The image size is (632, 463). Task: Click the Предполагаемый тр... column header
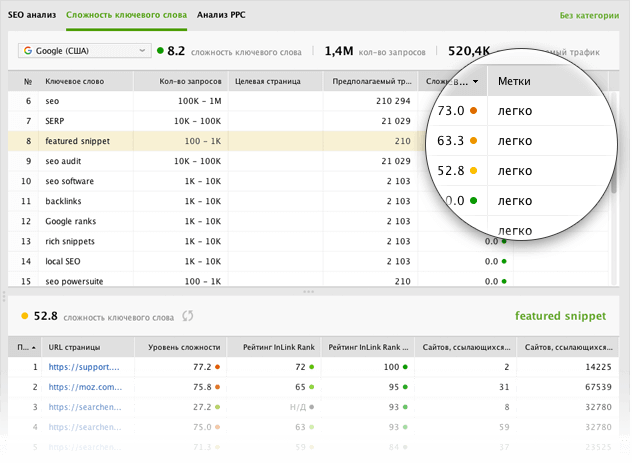pos(372,81)
